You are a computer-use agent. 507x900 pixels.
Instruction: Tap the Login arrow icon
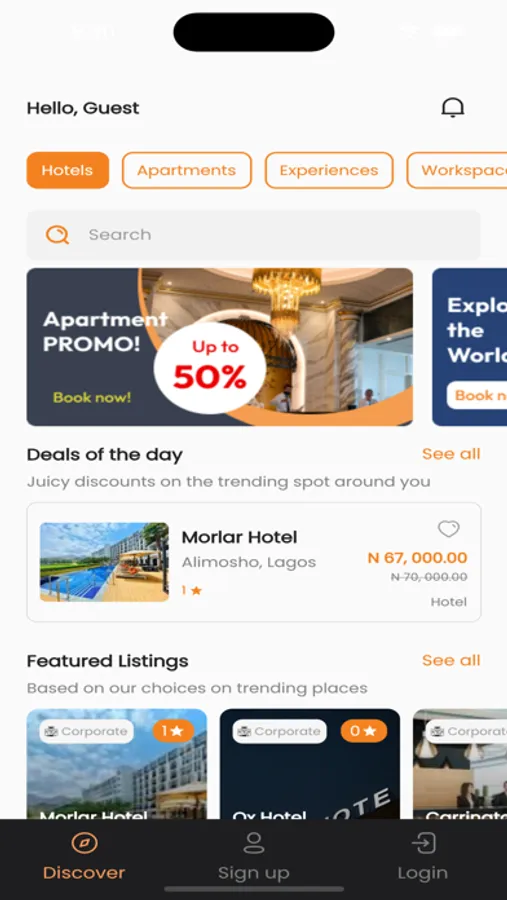[x=423, y=843]
